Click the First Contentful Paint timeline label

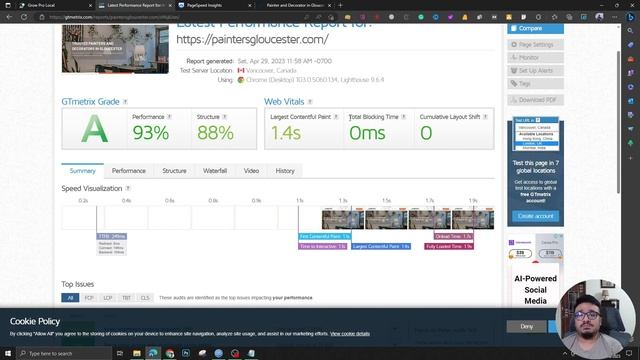pos(324,236)
